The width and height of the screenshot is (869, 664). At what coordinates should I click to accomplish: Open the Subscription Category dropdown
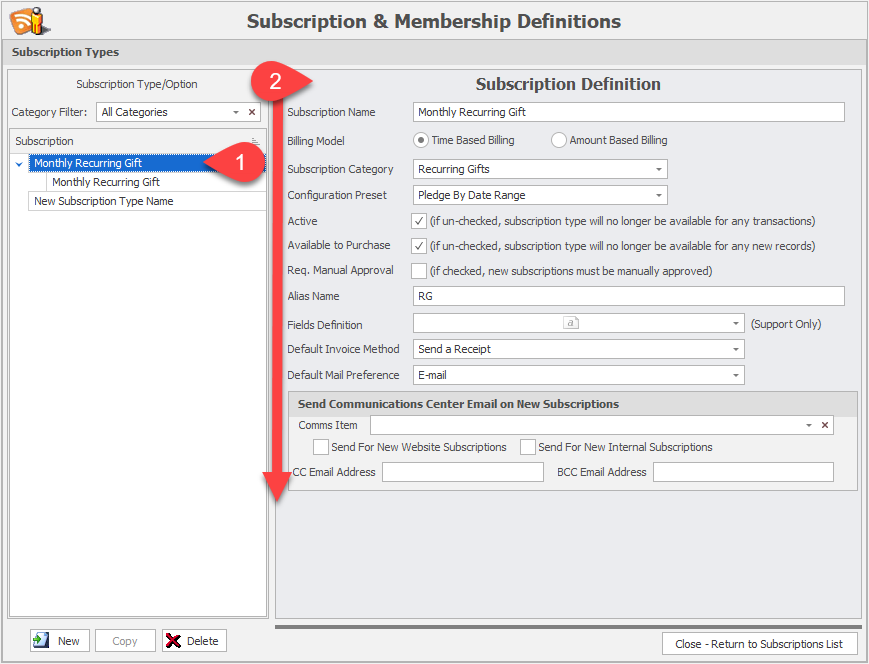658,169
